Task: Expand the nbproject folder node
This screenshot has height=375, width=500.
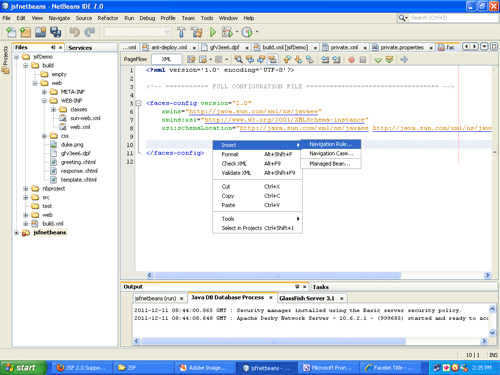Action: click(x=25, y=188)
